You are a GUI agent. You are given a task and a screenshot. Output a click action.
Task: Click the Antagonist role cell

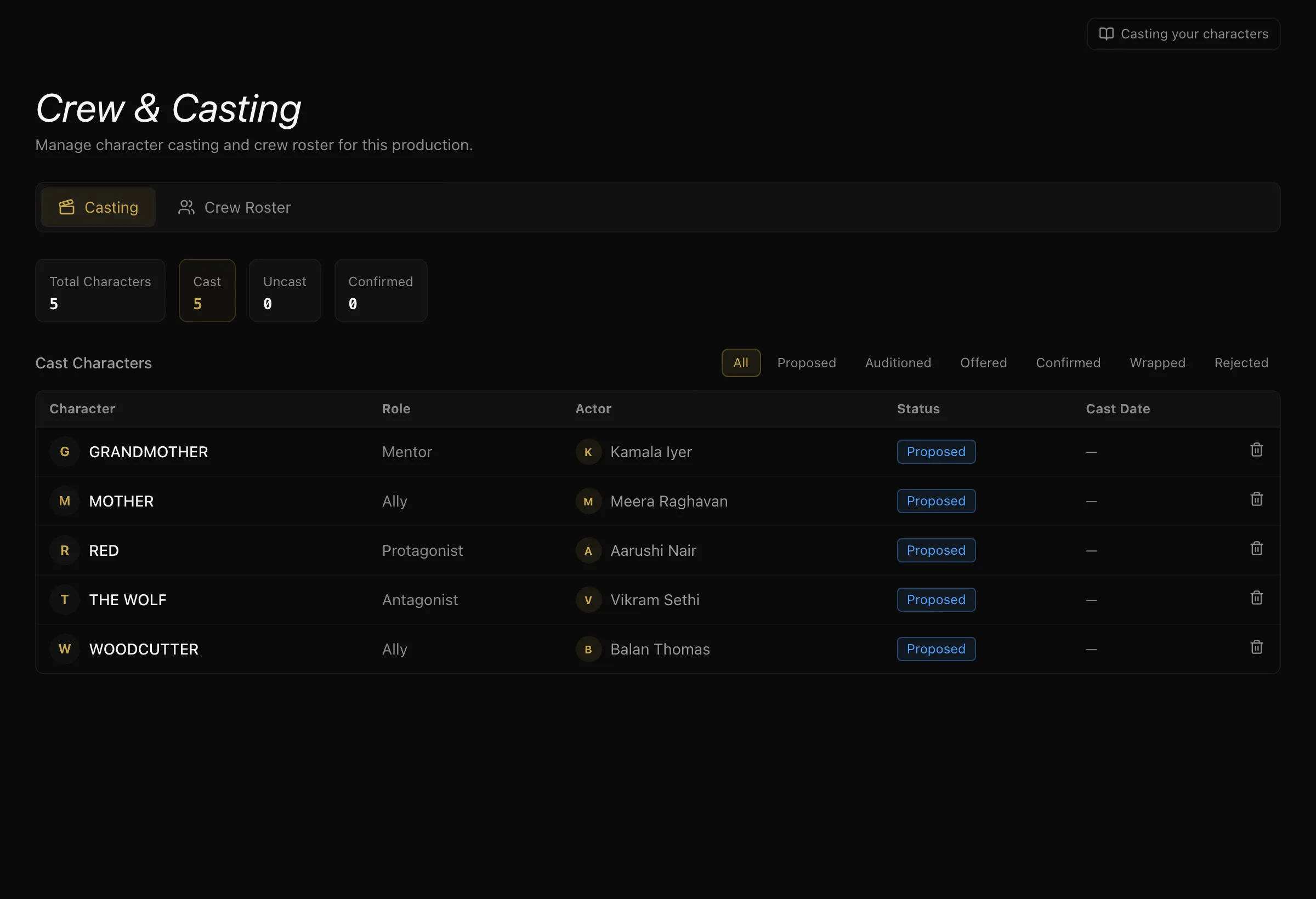pos(420,600)
